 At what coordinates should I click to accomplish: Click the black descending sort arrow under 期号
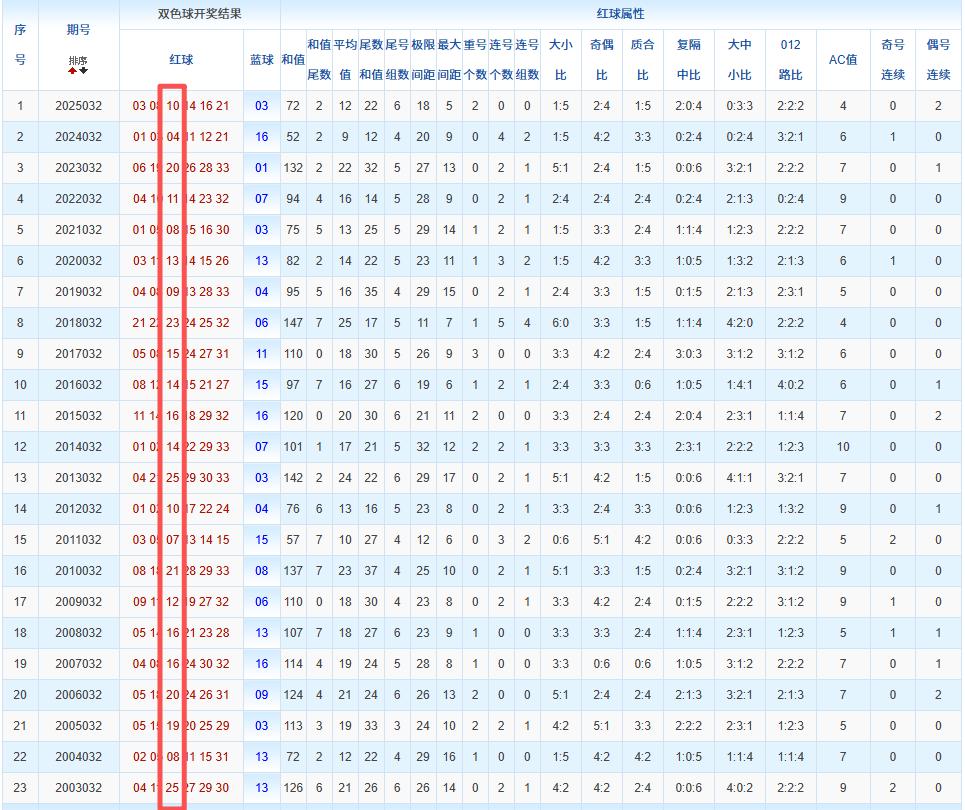(84, 70)
